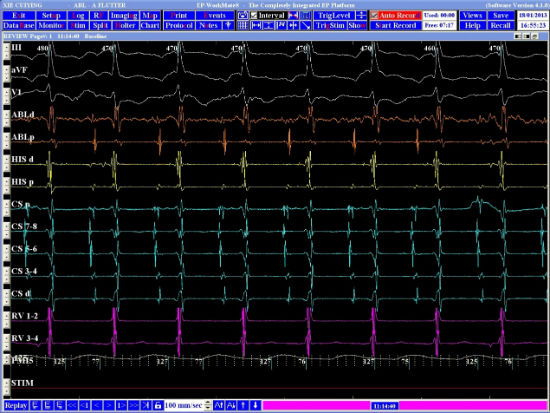This screenshot has width=550, height=413.
Task: Click the camera snapshot icon
Action: [x=242, y=15]
